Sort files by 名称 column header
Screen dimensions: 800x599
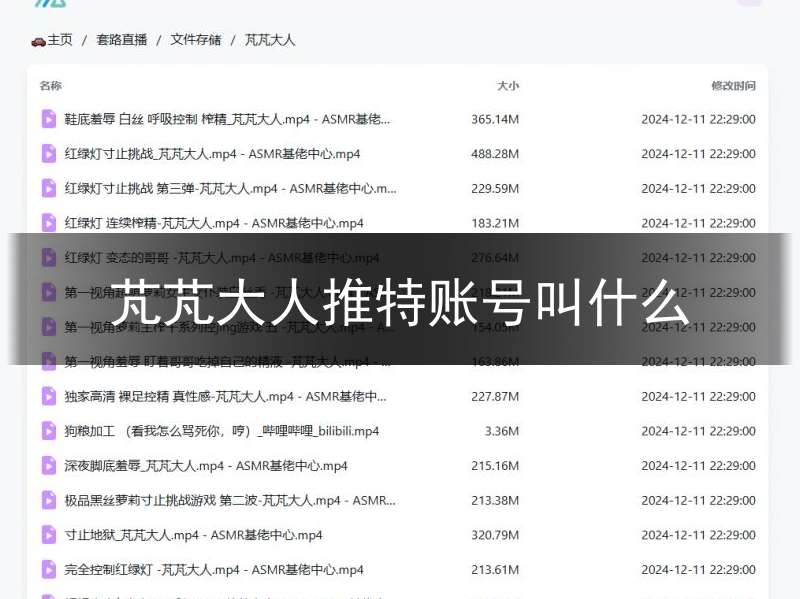click(x=51, y=86)
